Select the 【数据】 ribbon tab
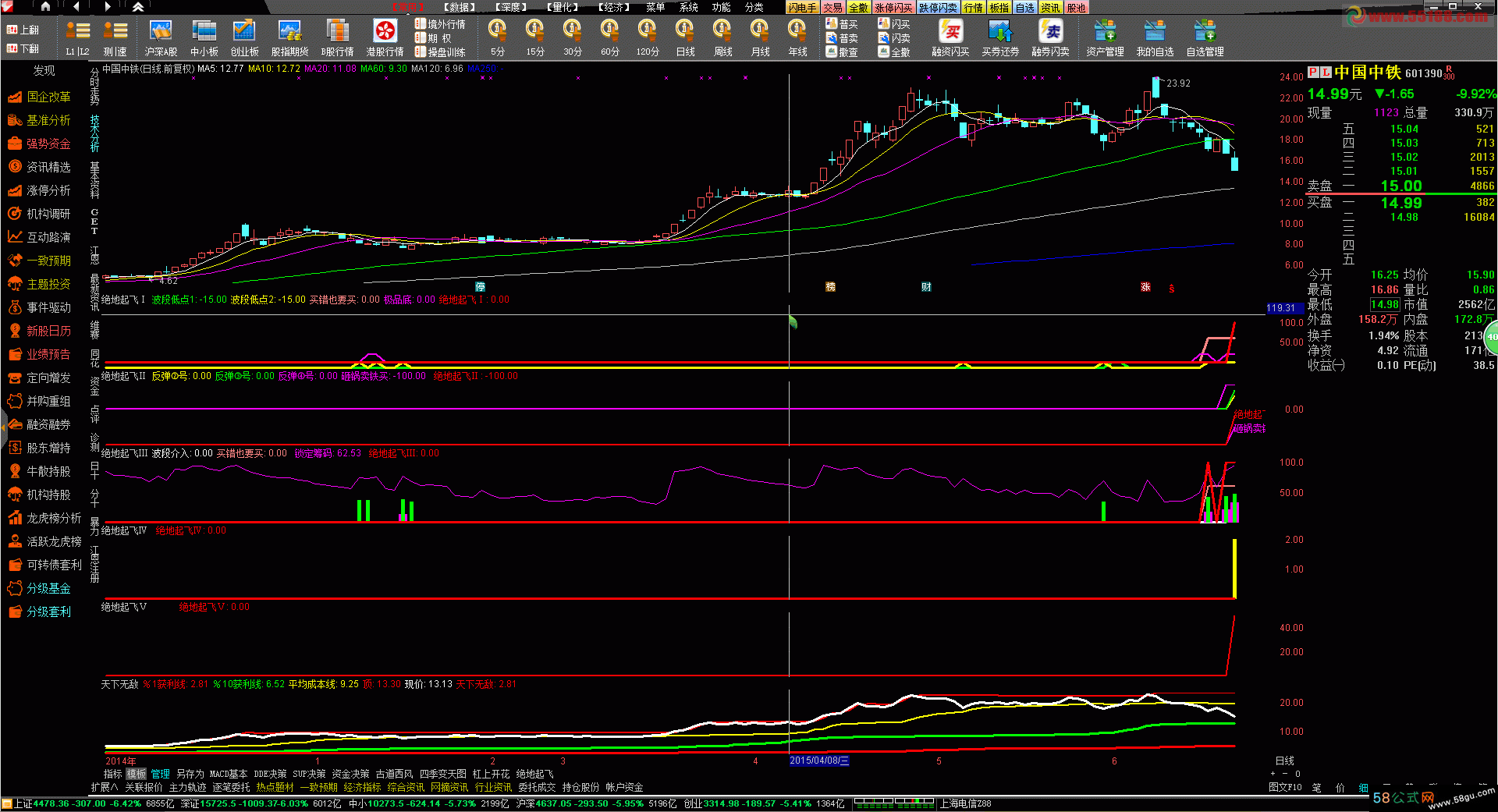Viewport: 1498px width, 812px height. click(x=460, y=7)
